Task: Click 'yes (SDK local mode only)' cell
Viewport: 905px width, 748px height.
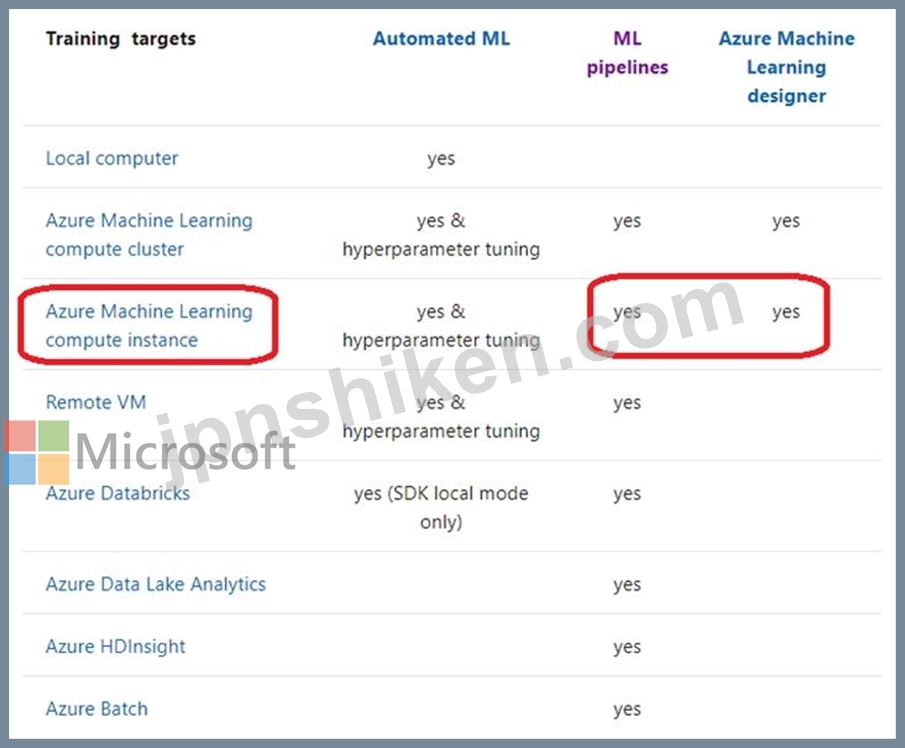Action: [441, 507]
